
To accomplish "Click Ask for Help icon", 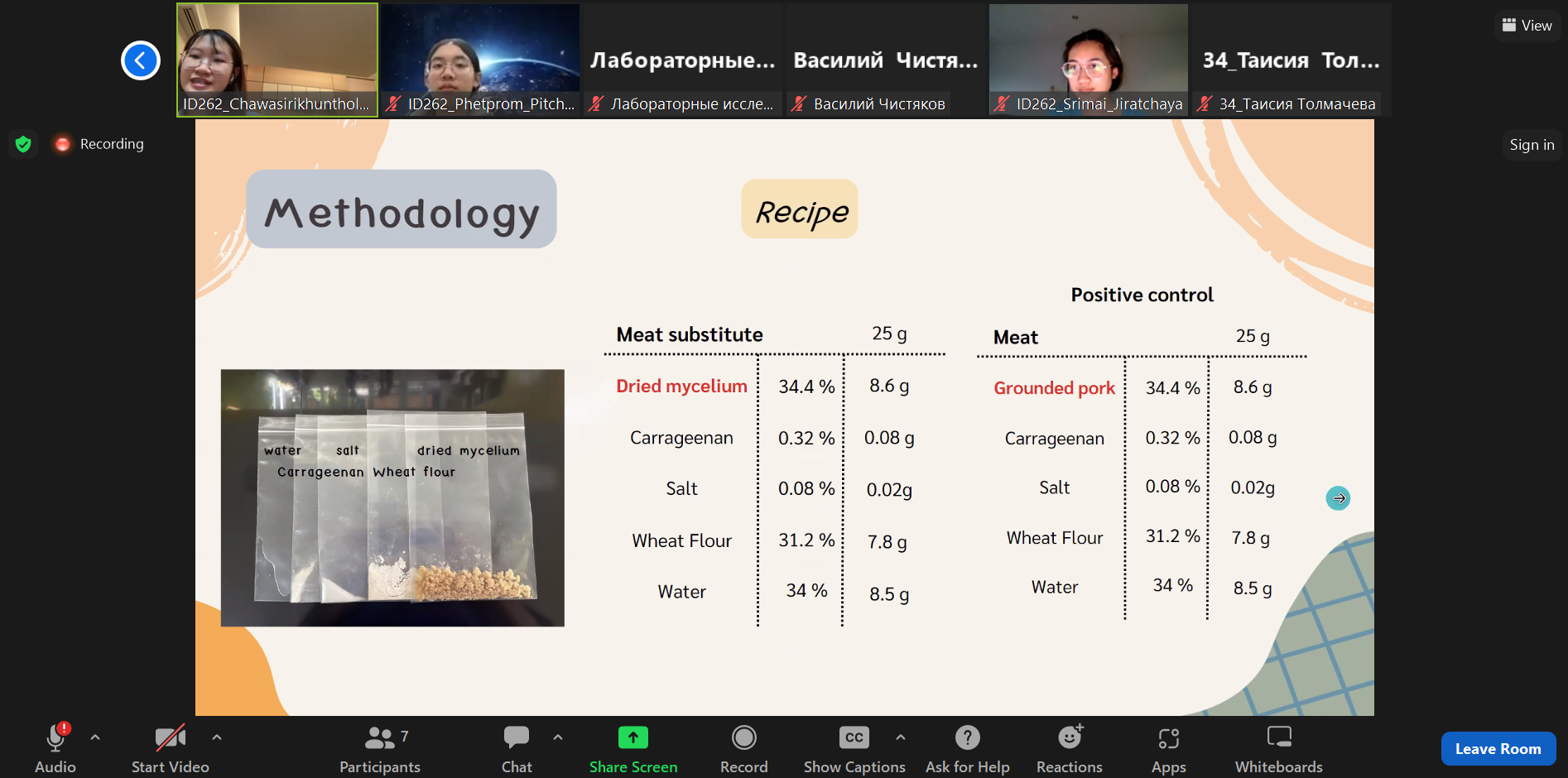I will (967, 737).
